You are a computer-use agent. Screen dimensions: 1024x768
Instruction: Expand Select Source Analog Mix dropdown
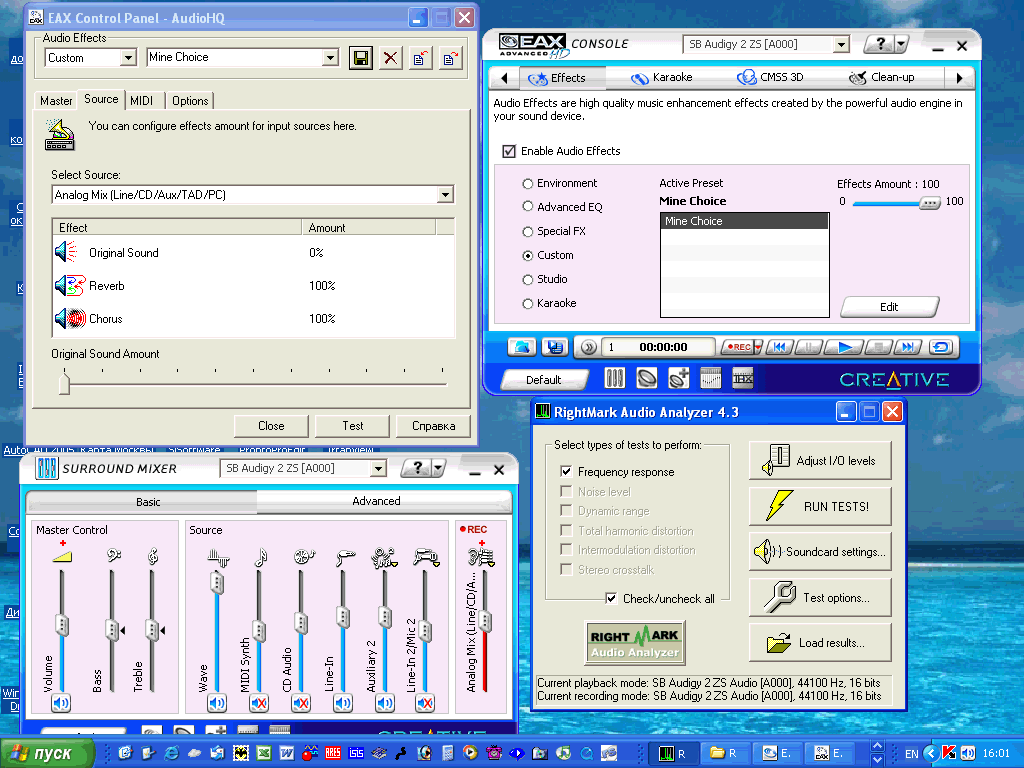(x=445, y=195)
